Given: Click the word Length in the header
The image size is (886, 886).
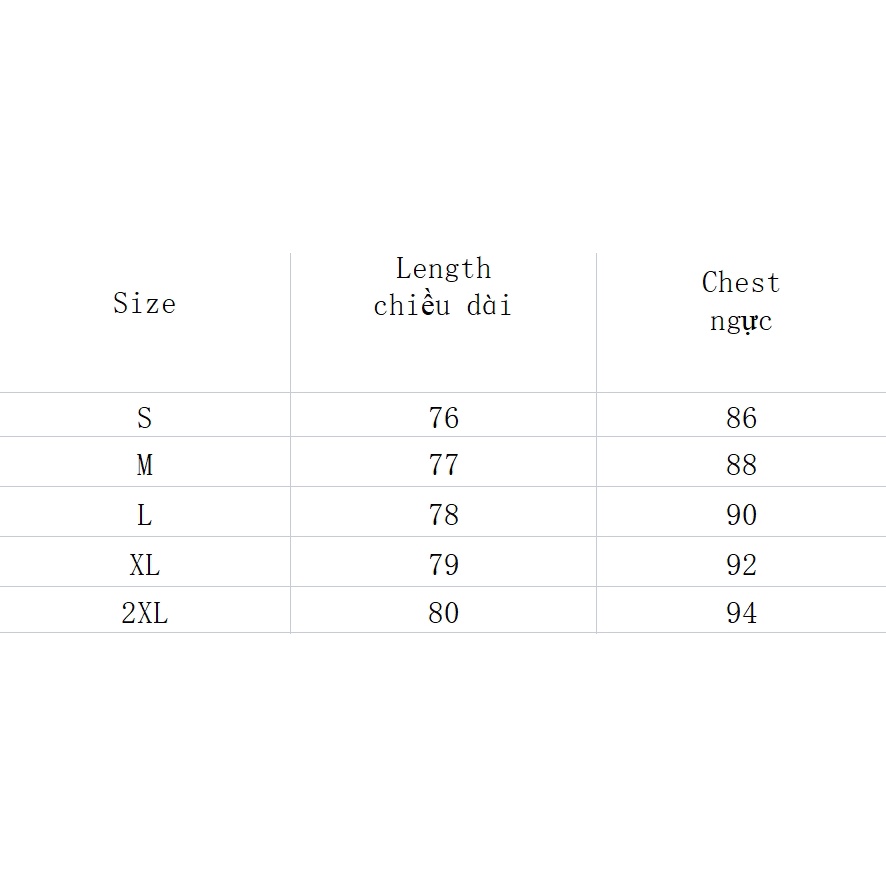Looking at the screenshot, I should (x=444, y=270).
